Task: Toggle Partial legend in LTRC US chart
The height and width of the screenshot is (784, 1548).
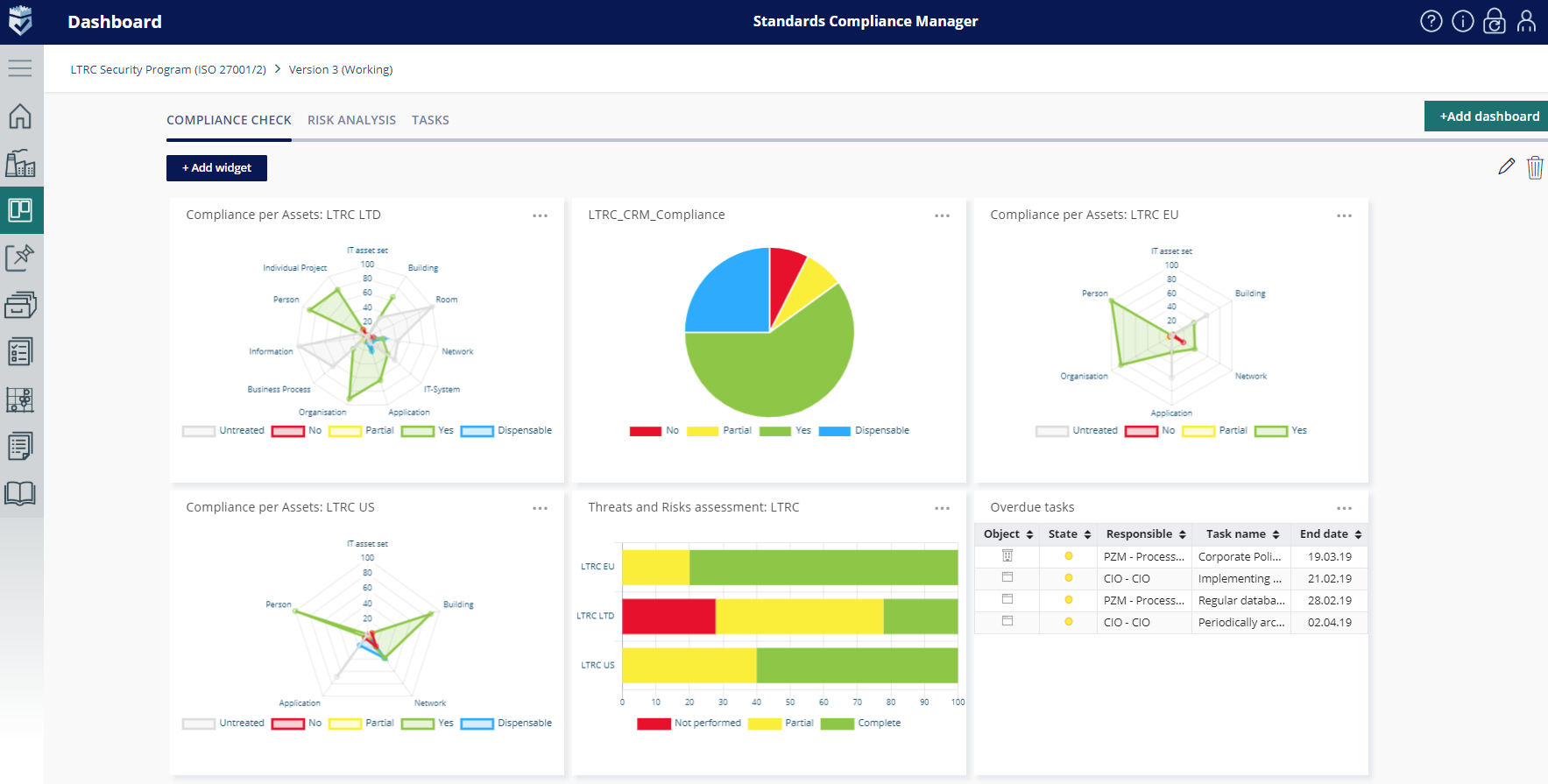Action: 361,724
